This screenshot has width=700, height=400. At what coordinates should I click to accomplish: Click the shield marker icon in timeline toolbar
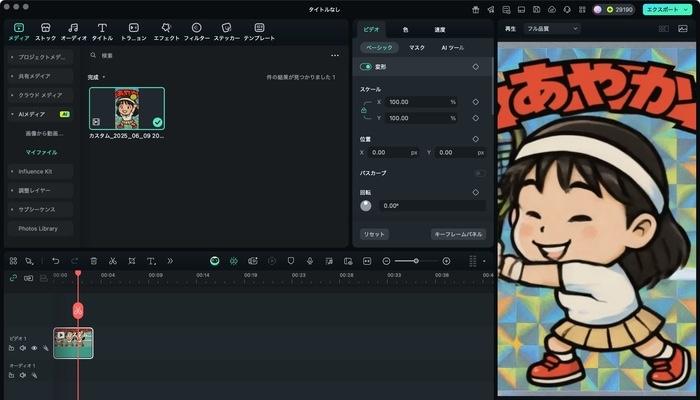point(291,261)
